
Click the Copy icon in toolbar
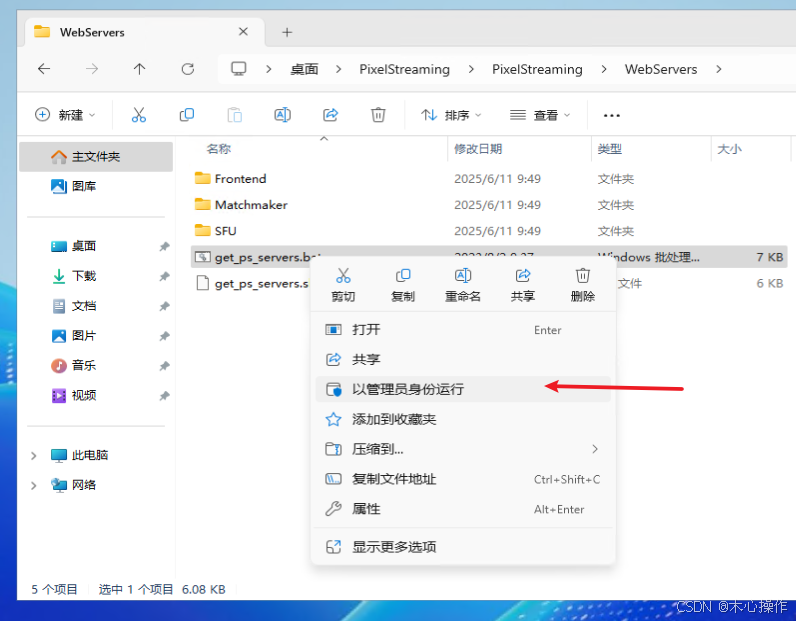pyautogui.click(x=187, y=115)
